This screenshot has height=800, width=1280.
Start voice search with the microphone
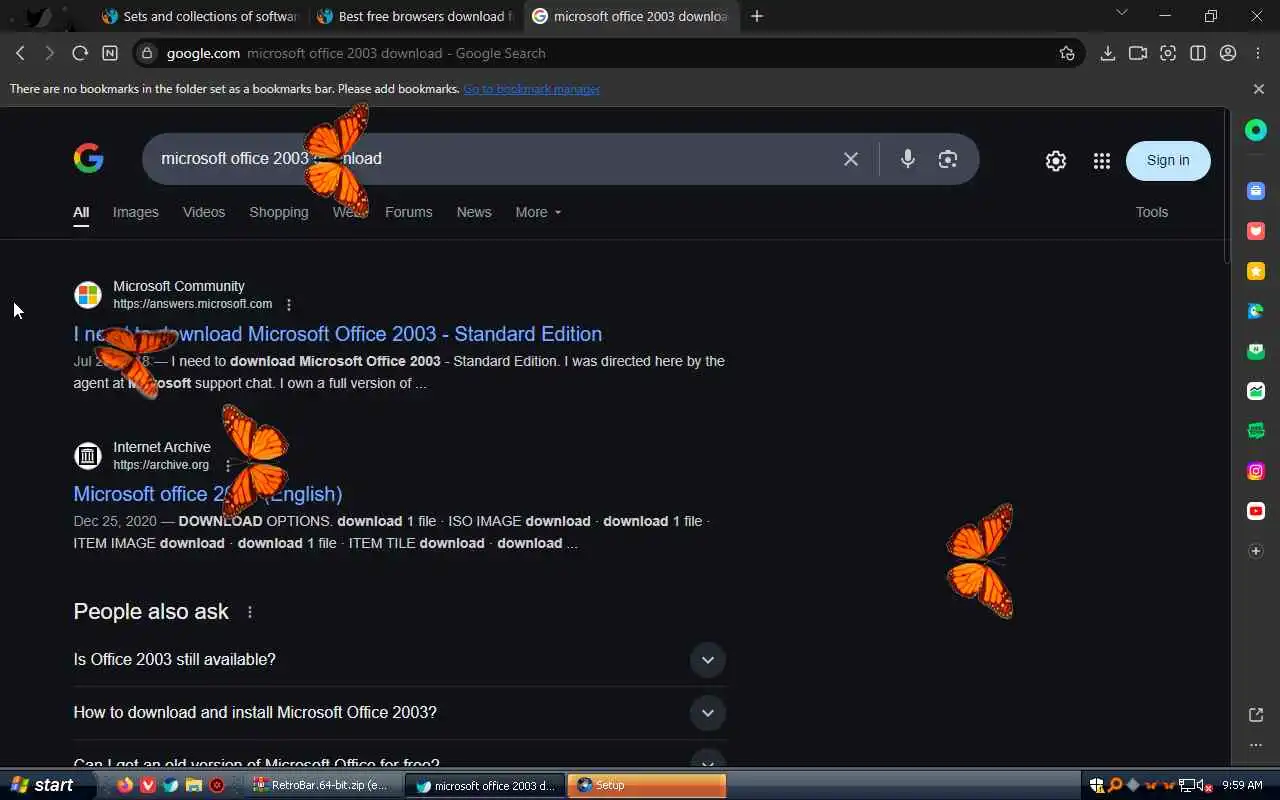[907, 159]
